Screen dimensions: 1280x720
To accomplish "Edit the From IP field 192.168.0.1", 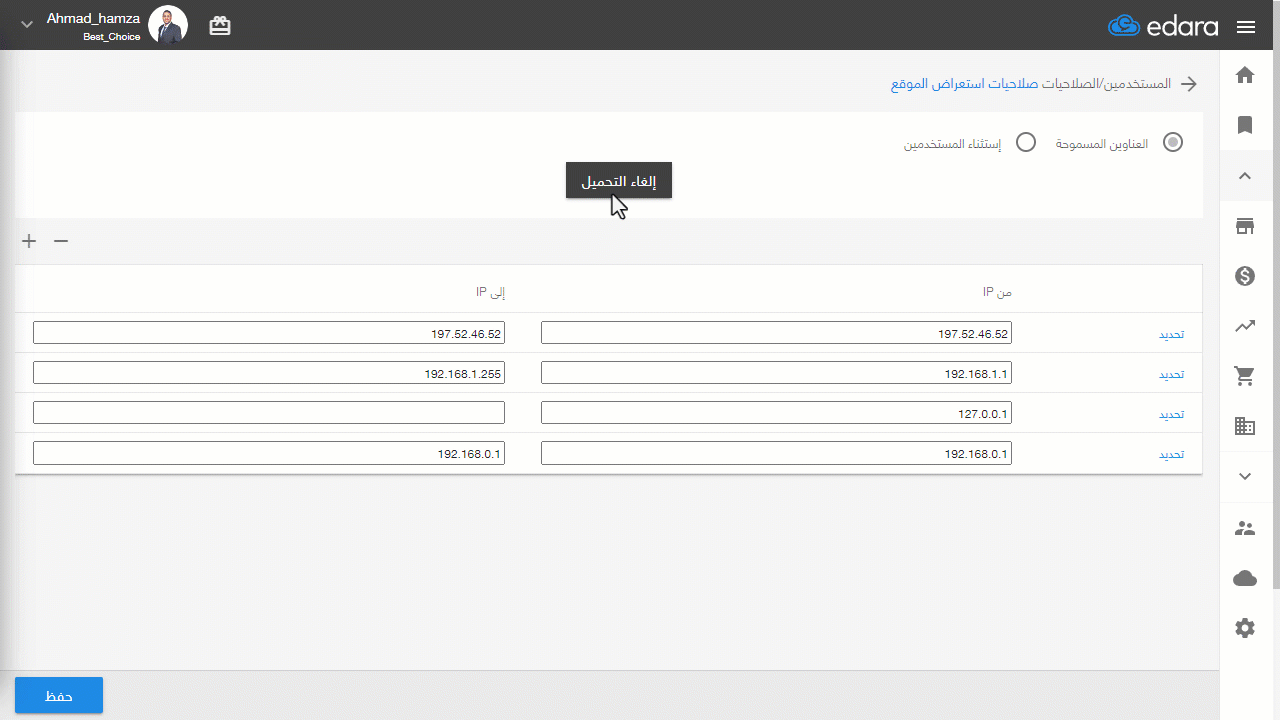I will (776, 453).
